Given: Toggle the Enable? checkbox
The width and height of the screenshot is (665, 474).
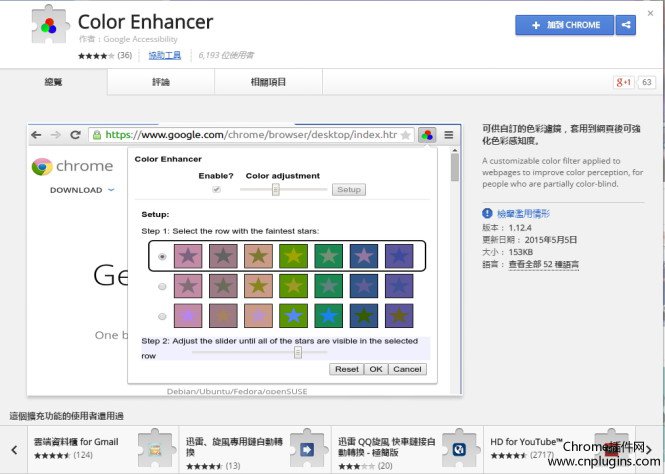Looking at the screenshot, I should tap(216, 189).
